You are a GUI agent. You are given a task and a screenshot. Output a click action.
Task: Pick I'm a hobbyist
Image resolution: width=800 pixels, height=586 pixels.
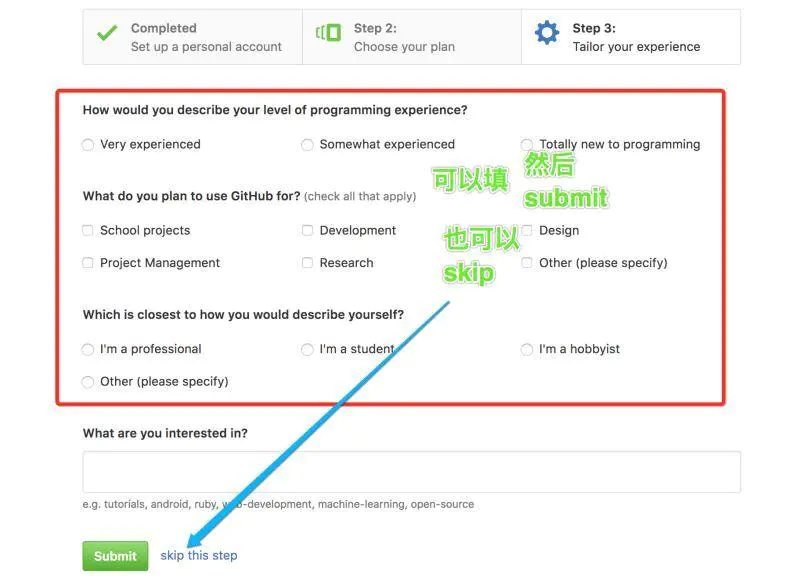tap(527, 349)
